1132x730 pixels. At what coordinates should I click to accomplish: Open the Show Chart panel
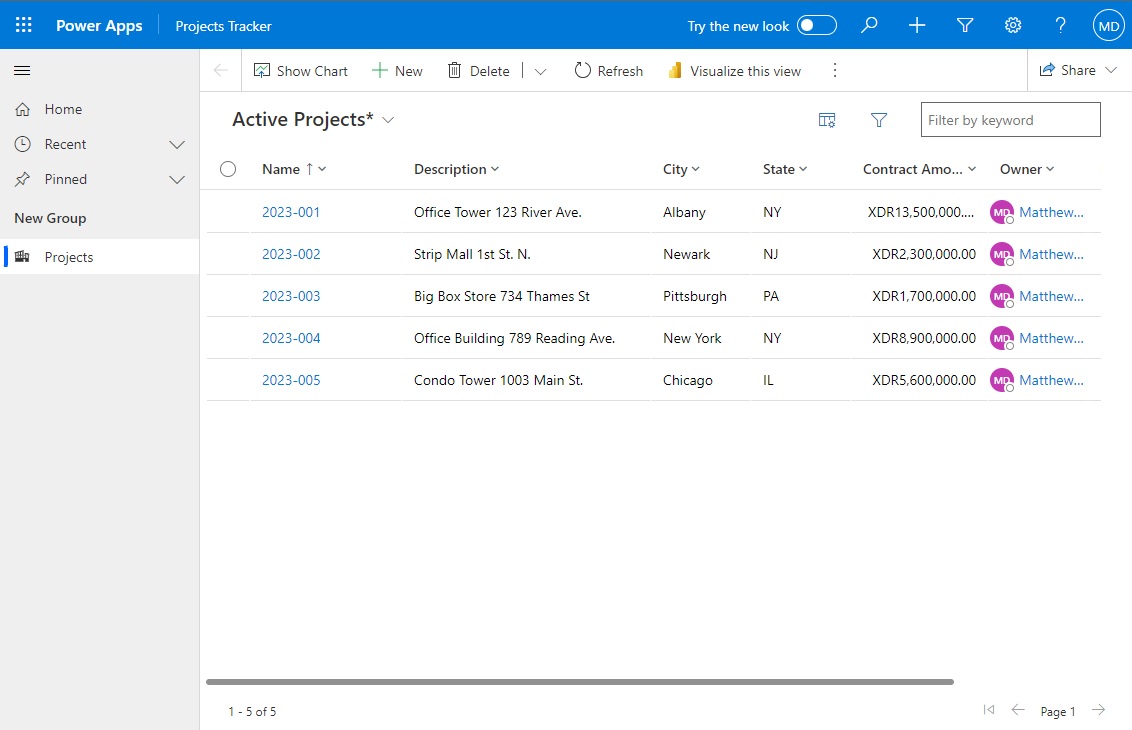(300, 70)
